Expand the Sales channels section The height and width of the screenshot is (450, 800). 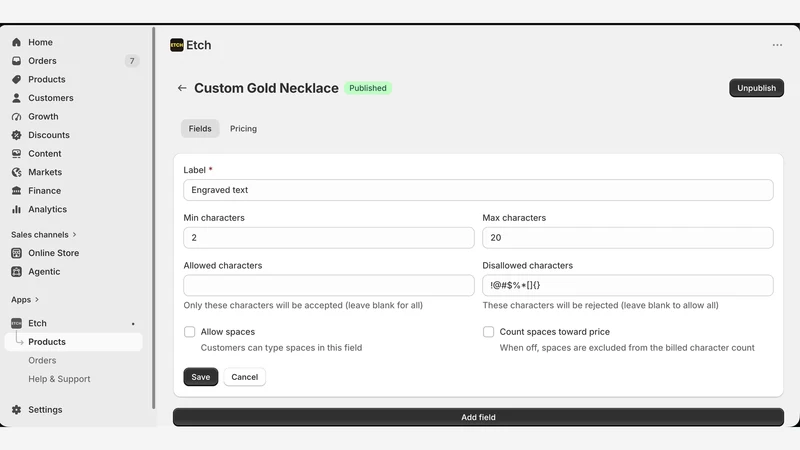coord(44,235)
